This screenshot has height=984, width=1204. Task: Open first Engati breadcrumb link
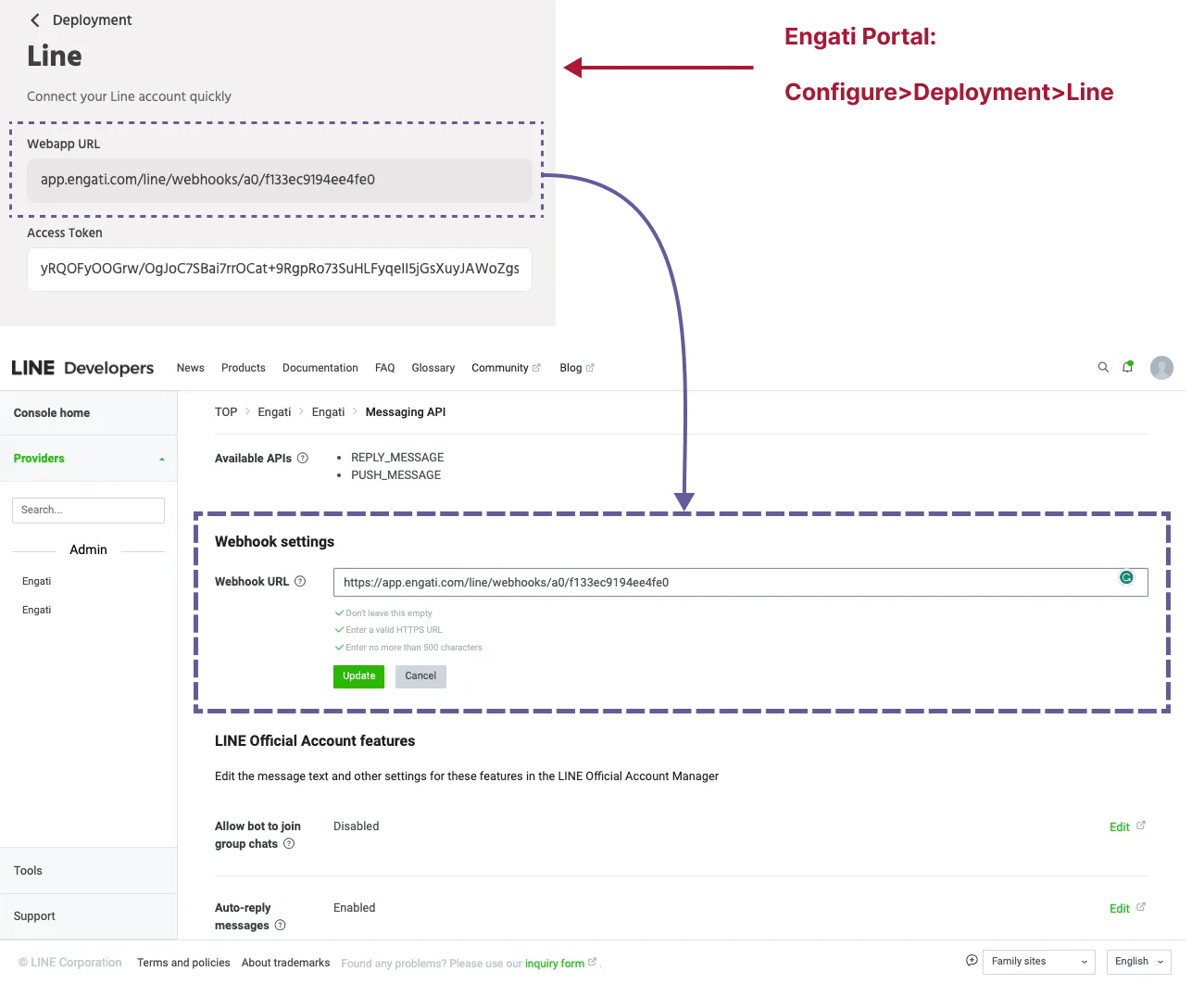[274, 412]
